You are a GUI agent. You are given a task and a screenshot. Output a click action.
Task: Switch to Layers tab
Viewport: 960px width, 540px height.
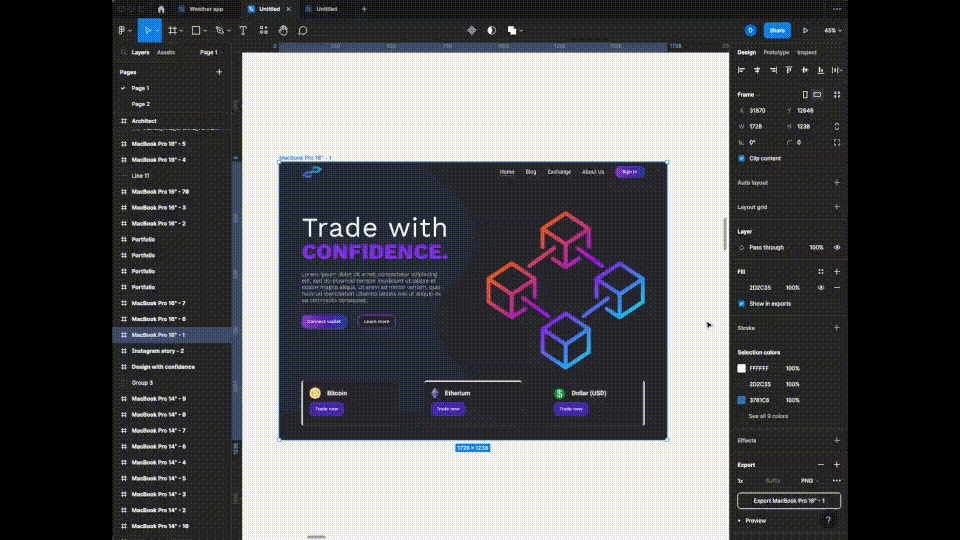pyautogui.click(x=140, y=53)
